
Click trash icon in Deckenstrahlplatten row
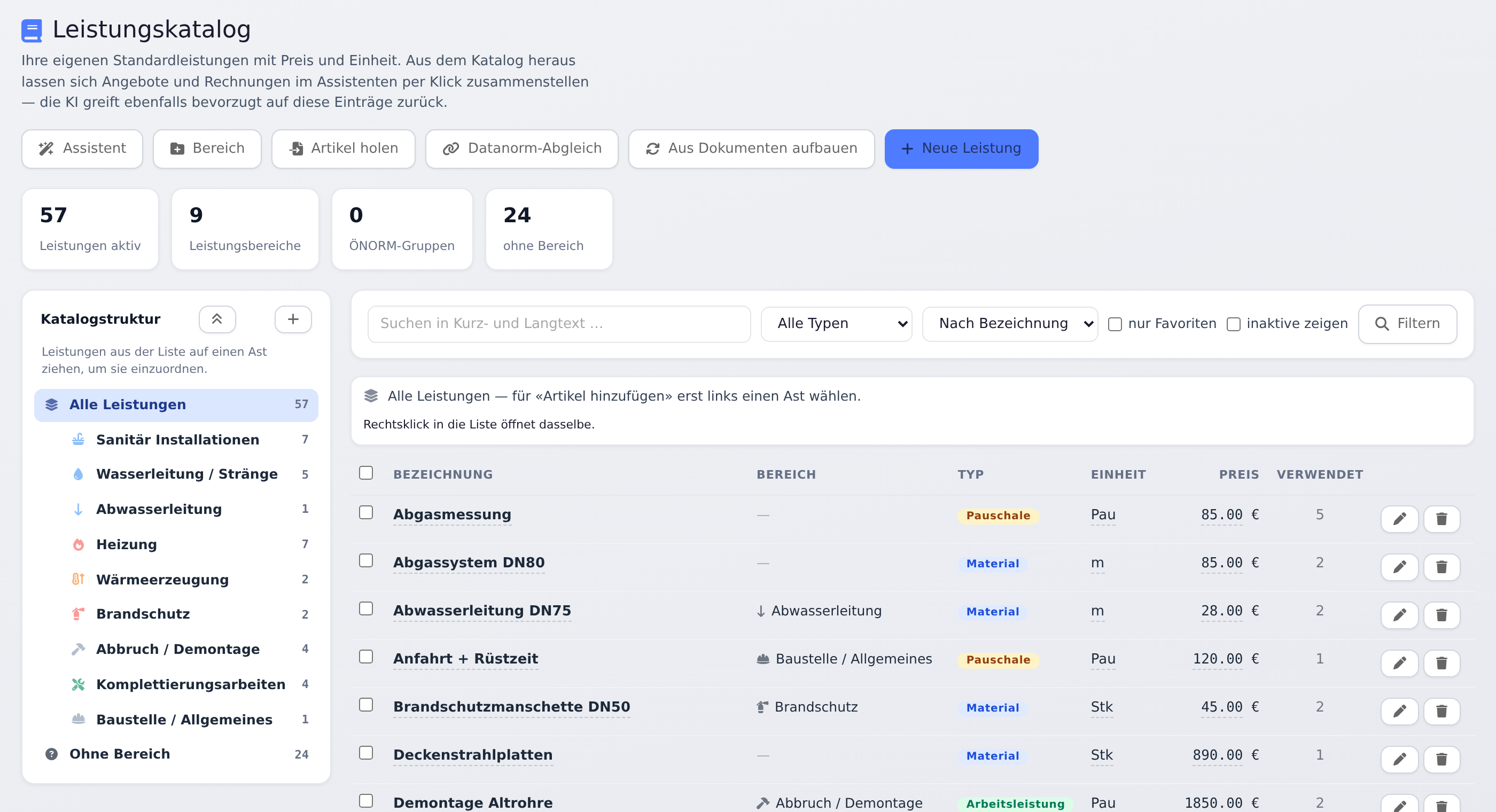click(1442, 759)
